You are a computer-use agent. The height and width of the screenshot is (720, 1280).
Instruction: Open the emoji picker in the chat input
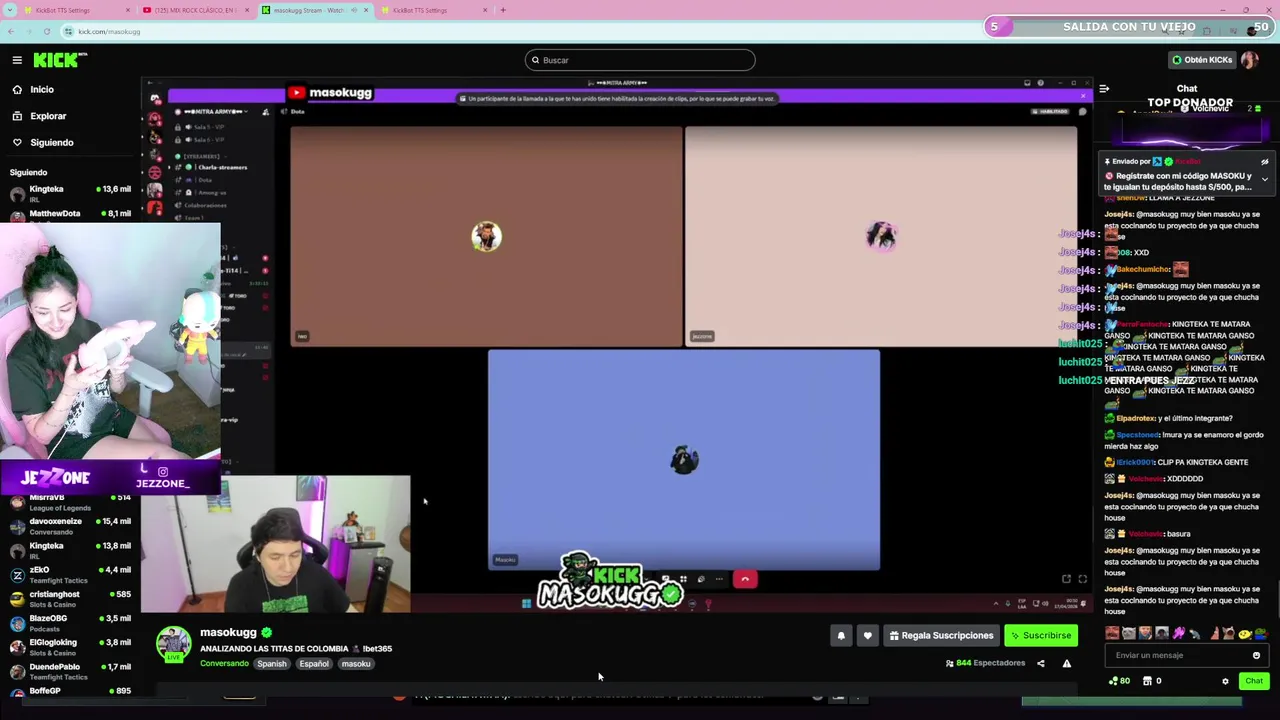tap(1256, 655)
